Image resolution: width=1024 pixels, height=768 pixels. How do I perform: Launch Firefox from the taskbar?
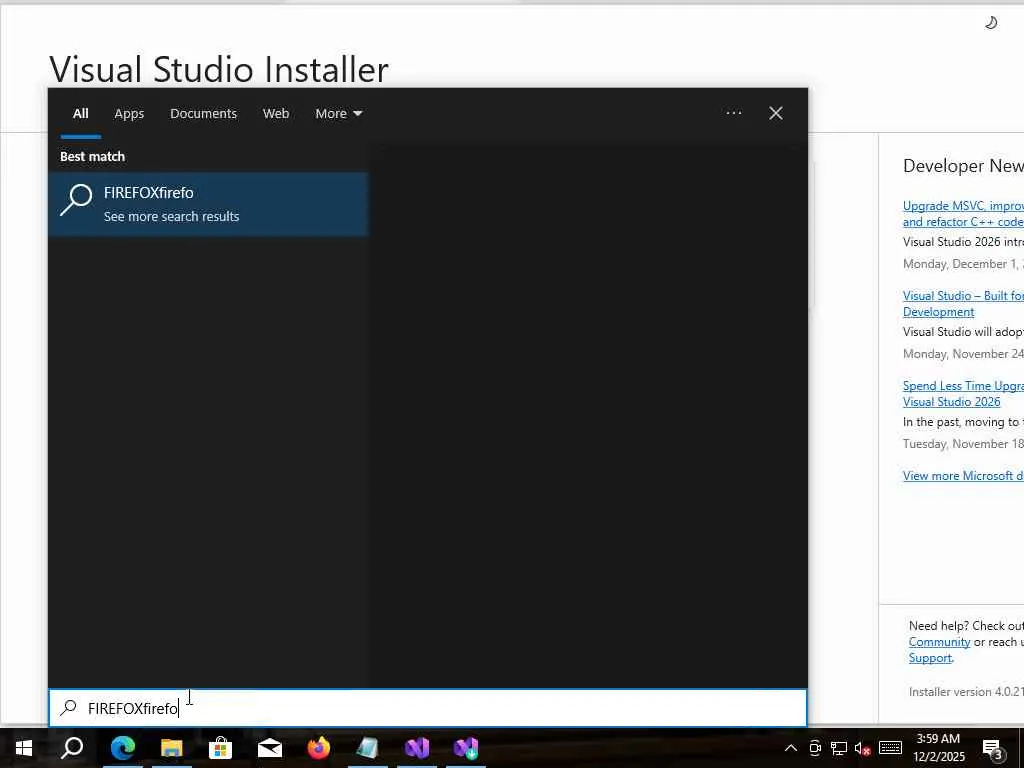point(319,748)
